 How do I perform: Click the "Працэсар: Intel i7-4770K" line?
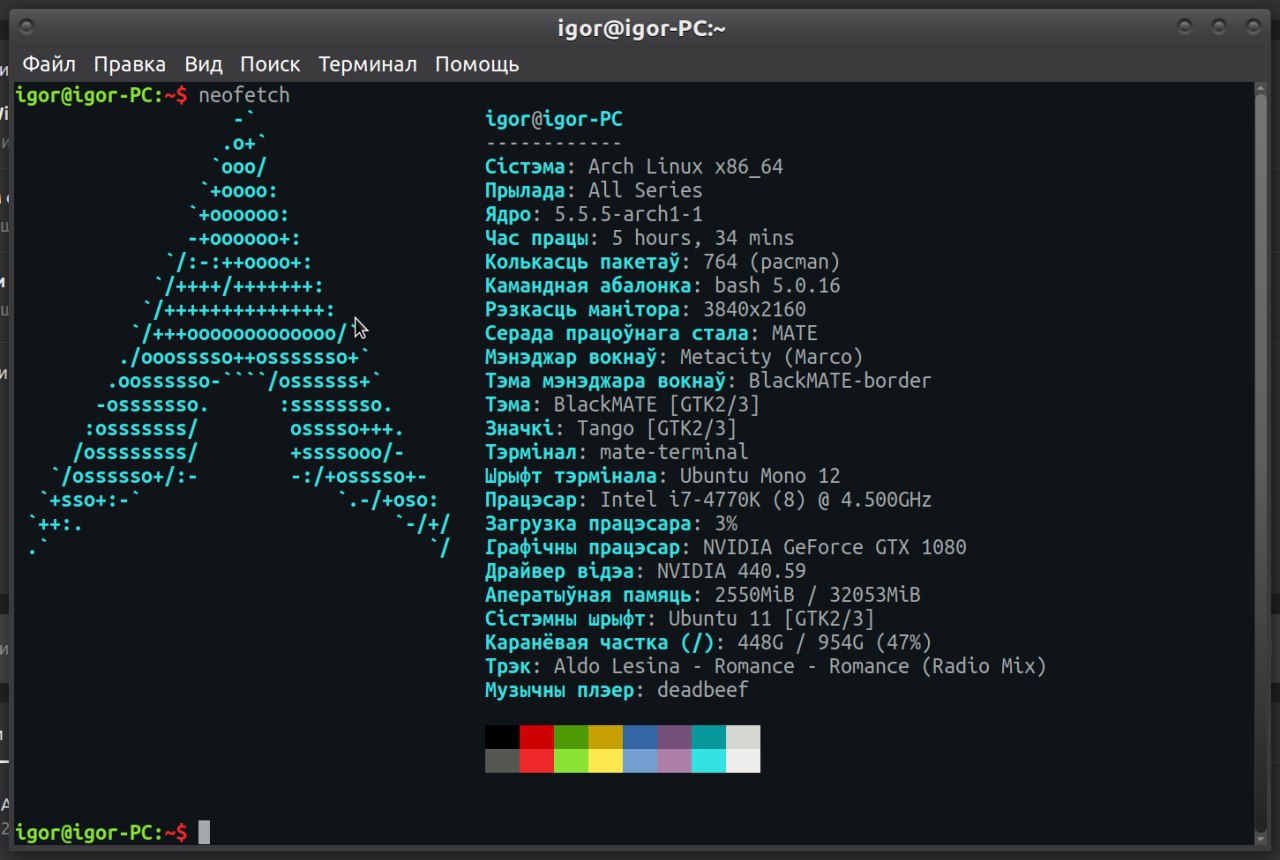coord(709,500)
